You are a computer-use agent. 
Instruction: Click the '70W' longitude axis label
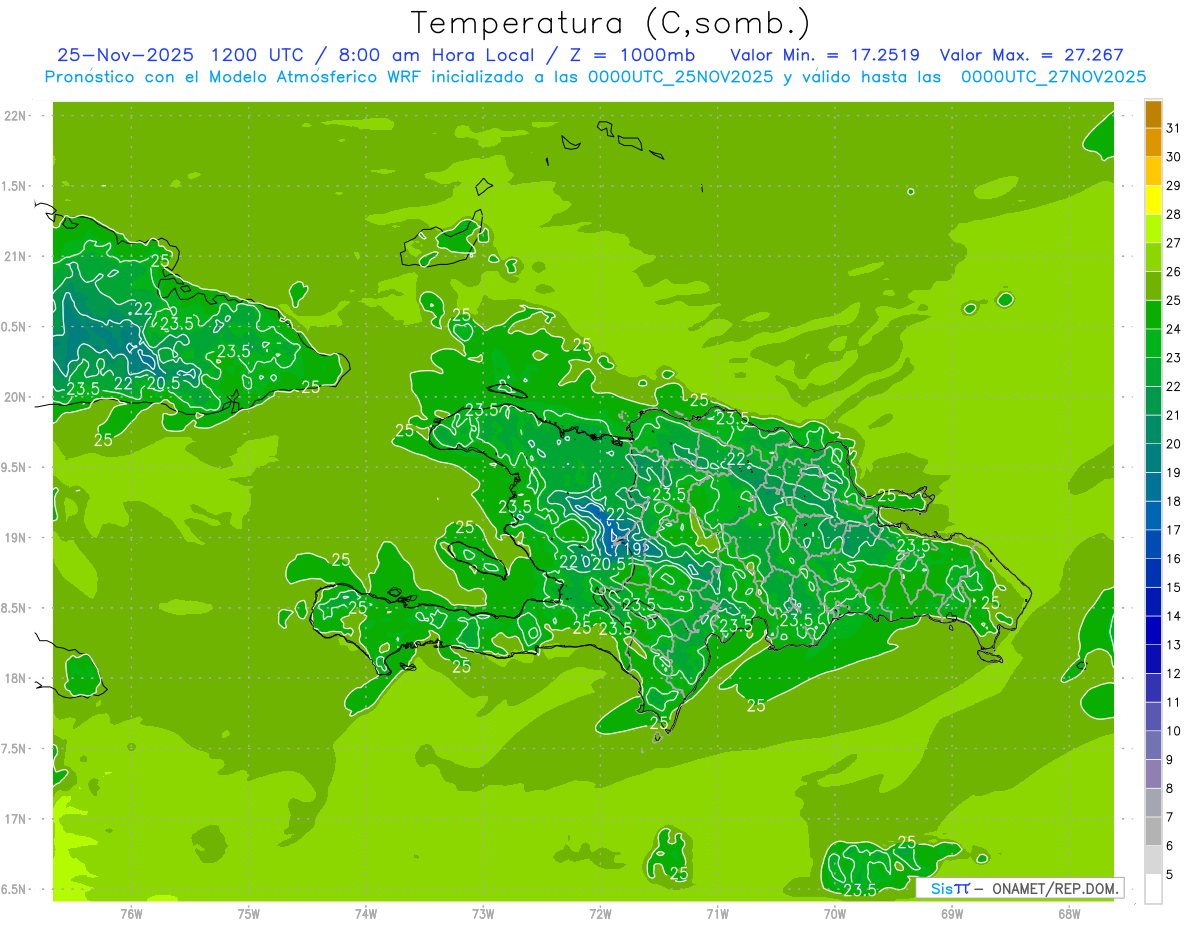coord(835,913)
